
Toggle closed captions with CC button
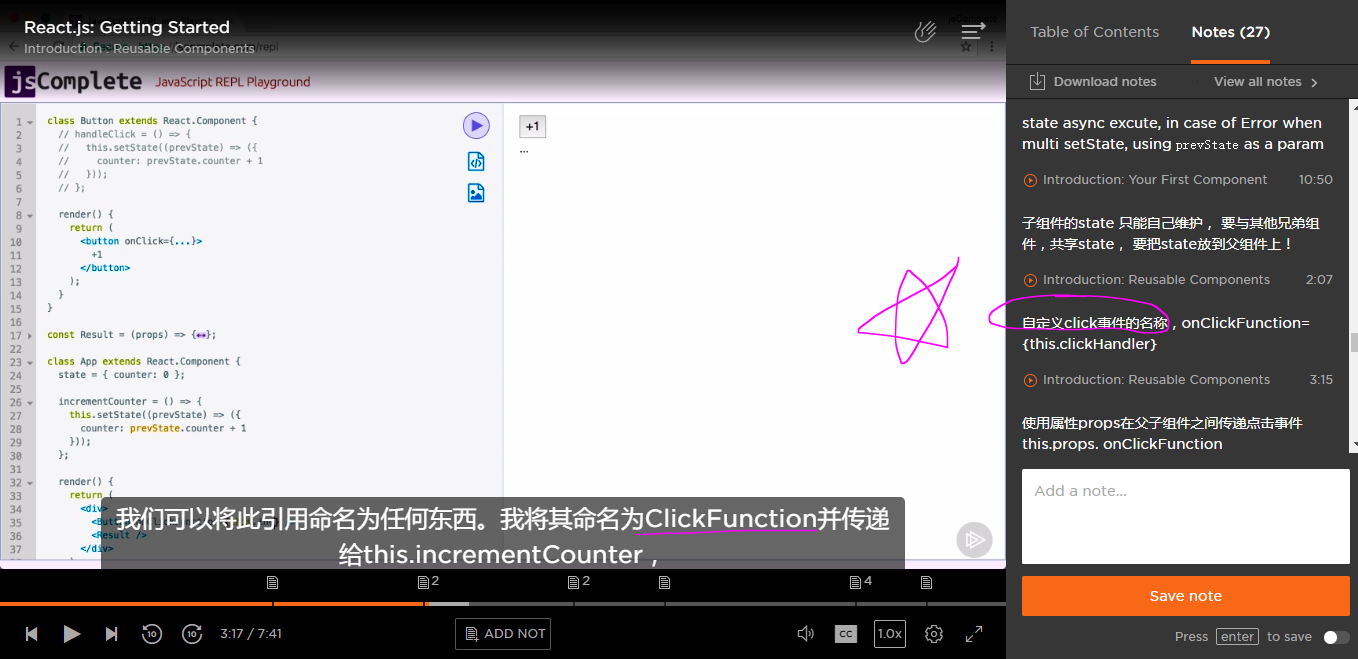pos(846,633)
